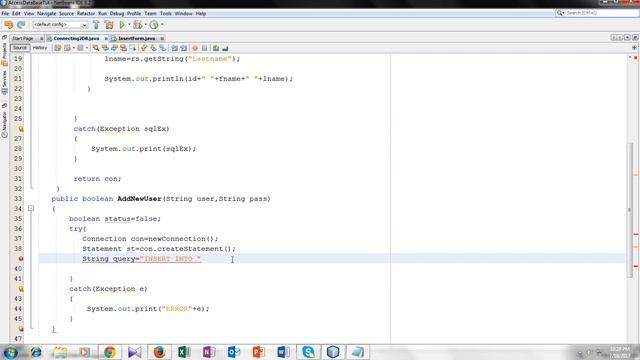Click the Find Selection magnifier icon

(x=96, y=48)
